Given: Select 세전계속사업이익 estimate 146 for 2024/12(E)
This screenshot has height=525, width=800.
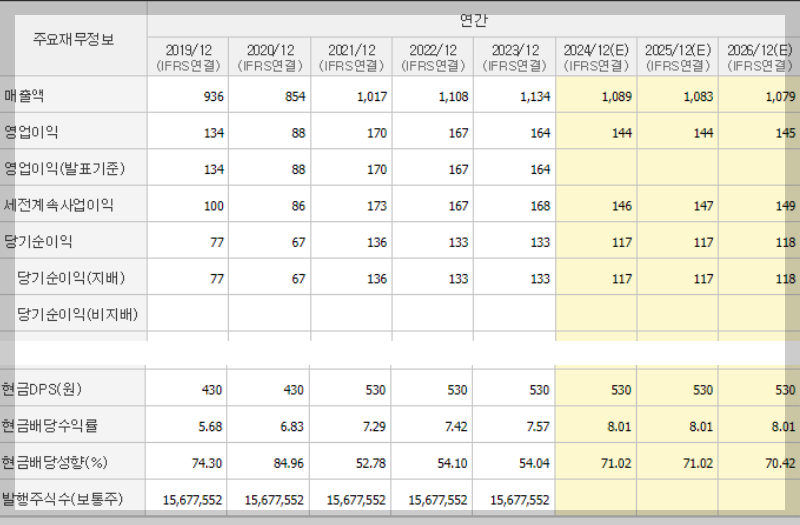Looking at the screenshot, I should tap(622, 206).
